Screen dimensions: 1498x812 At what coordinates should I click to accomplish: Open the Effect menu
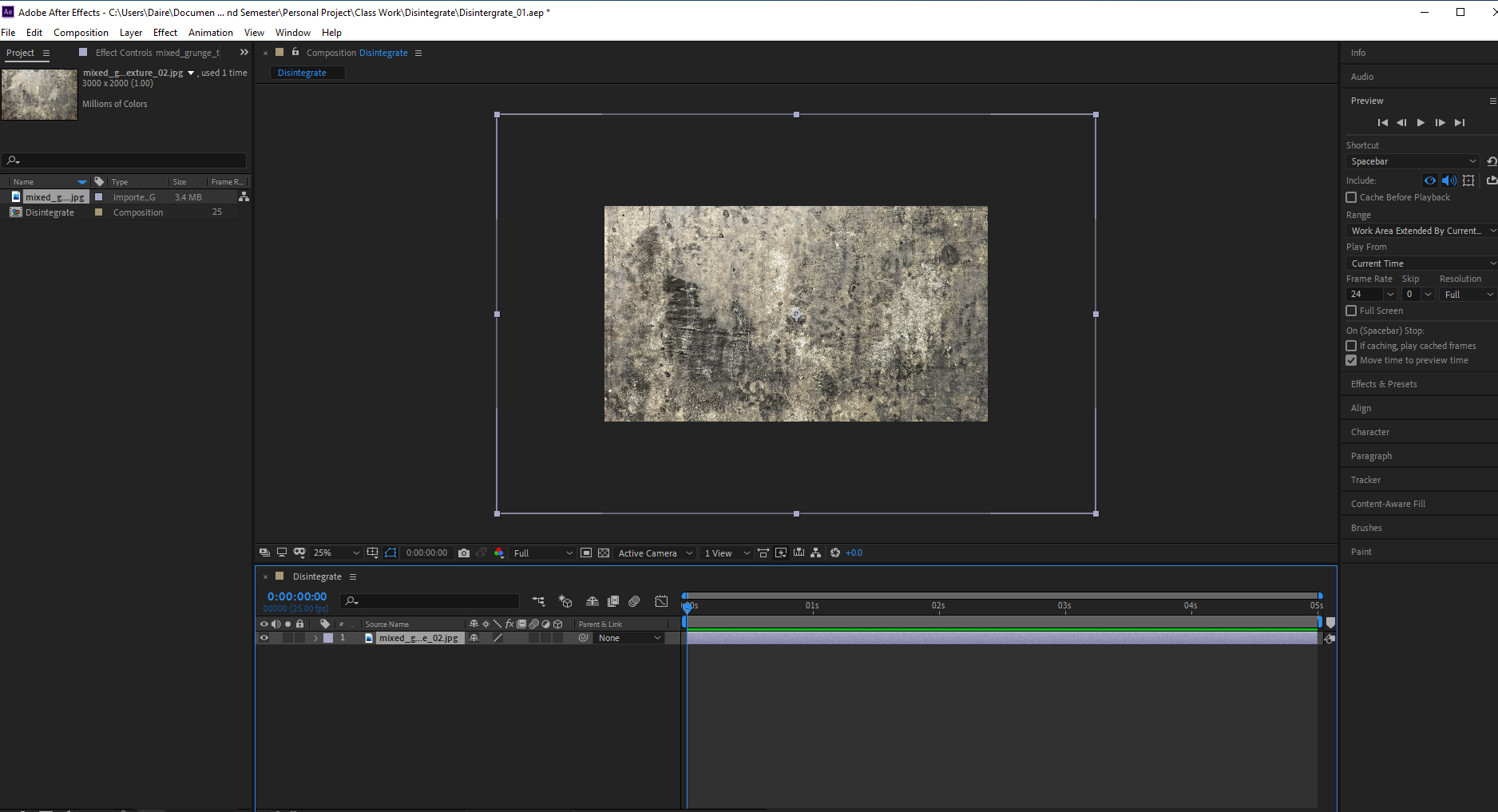165,33
